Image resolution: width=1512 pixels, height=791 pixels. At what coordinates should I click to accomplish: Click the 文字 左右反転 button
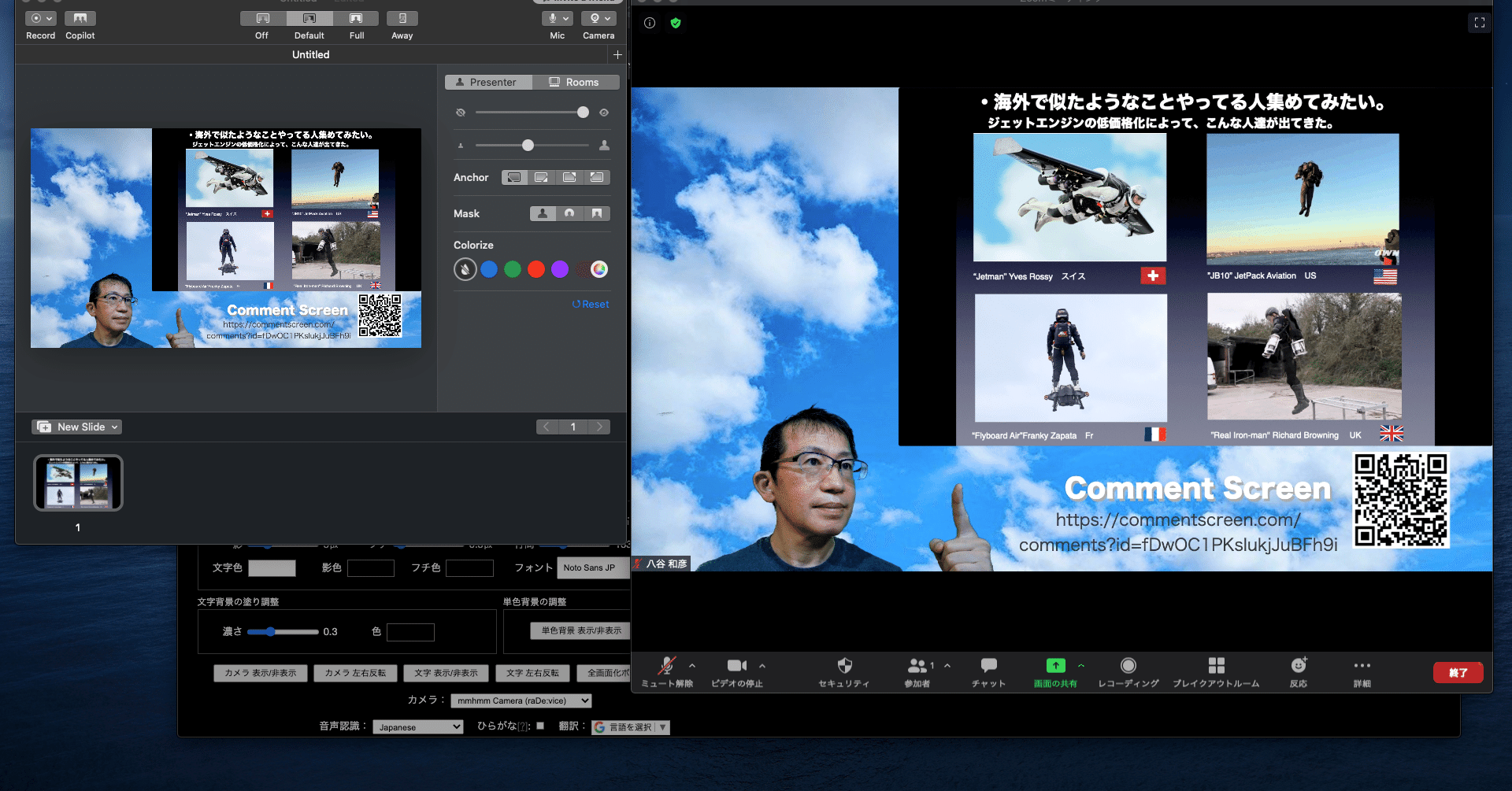(x=532, y=673)
